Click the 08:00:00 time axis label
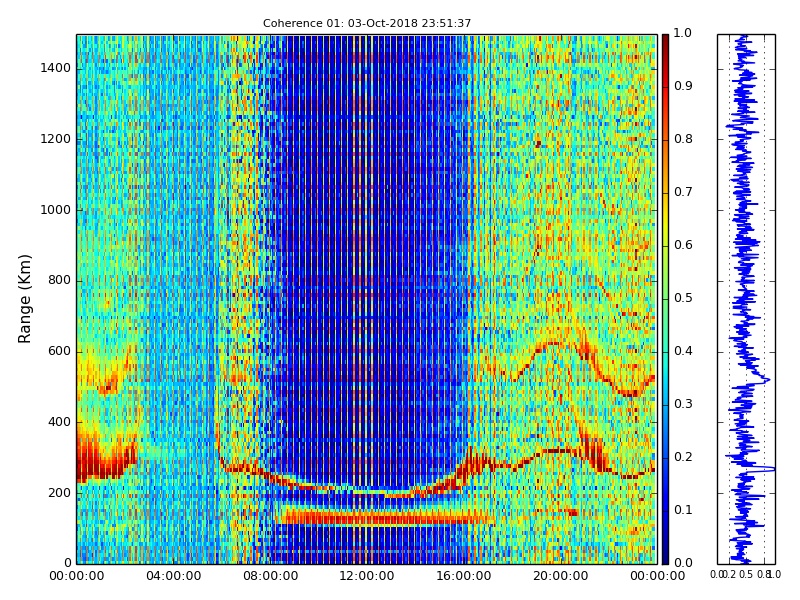The image size is (800, 600). tap(270, 577)
